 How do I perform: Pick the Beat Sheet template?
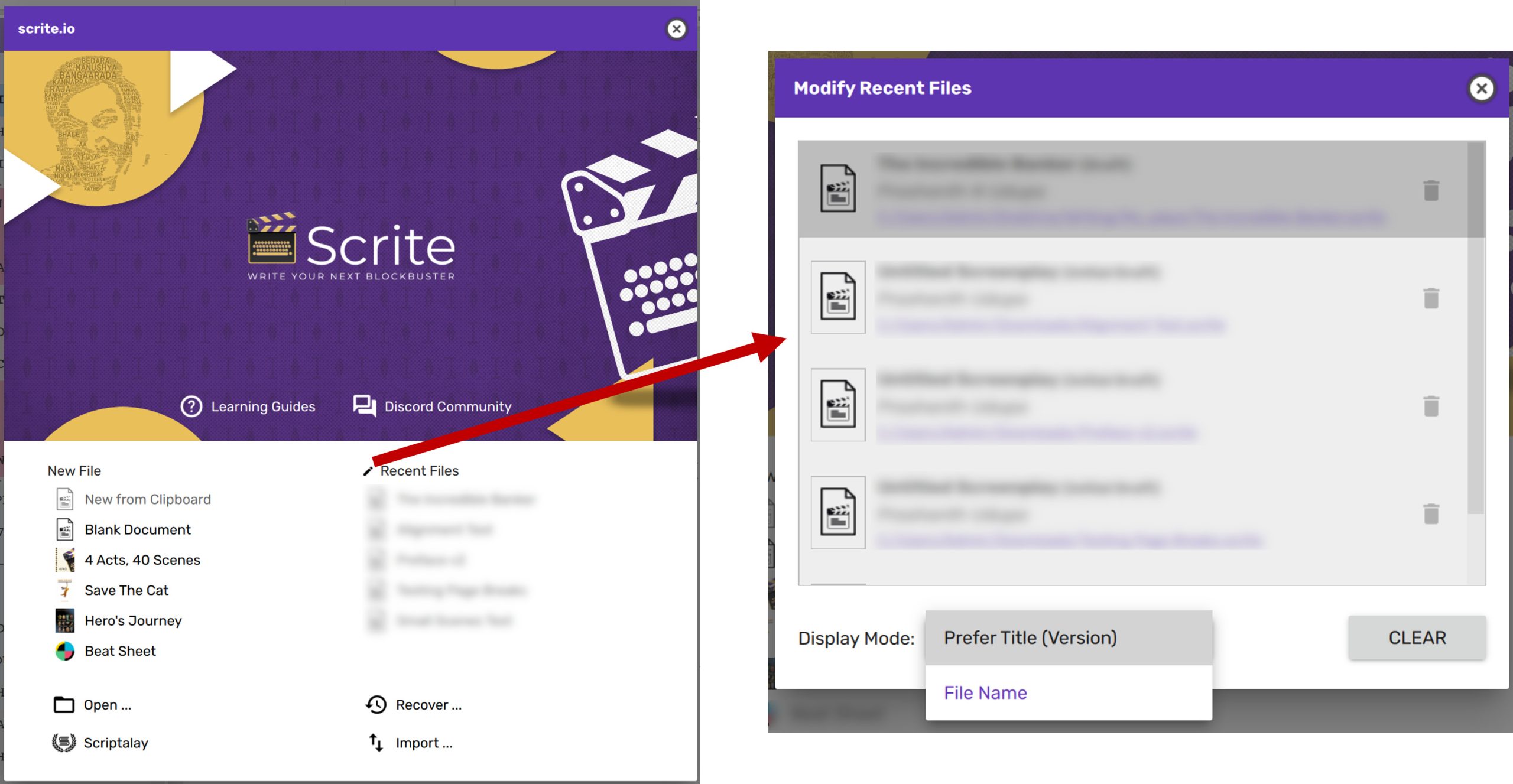click(121, 651)
